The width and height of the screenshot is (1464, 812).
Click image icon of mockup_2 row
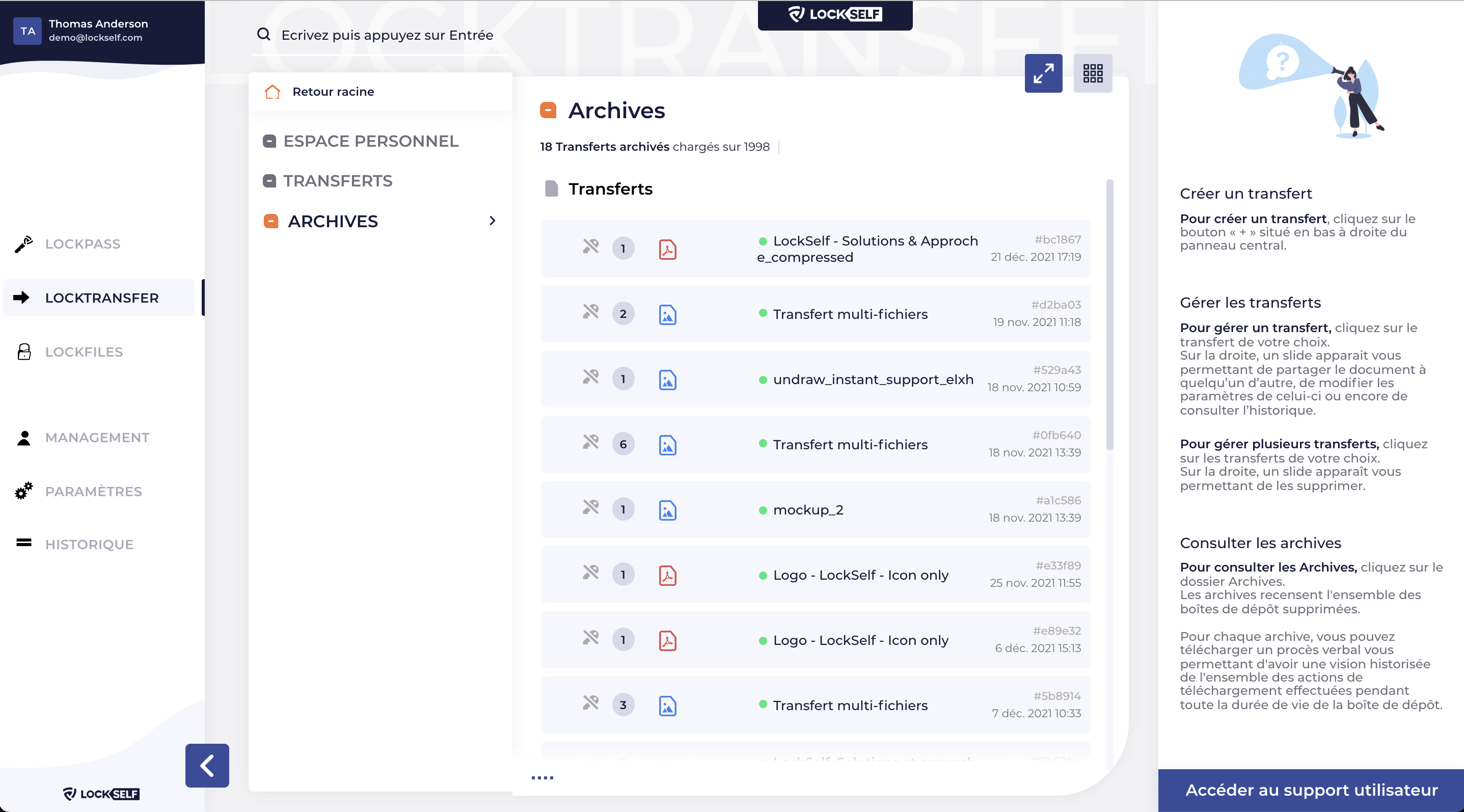click(667, 510)
